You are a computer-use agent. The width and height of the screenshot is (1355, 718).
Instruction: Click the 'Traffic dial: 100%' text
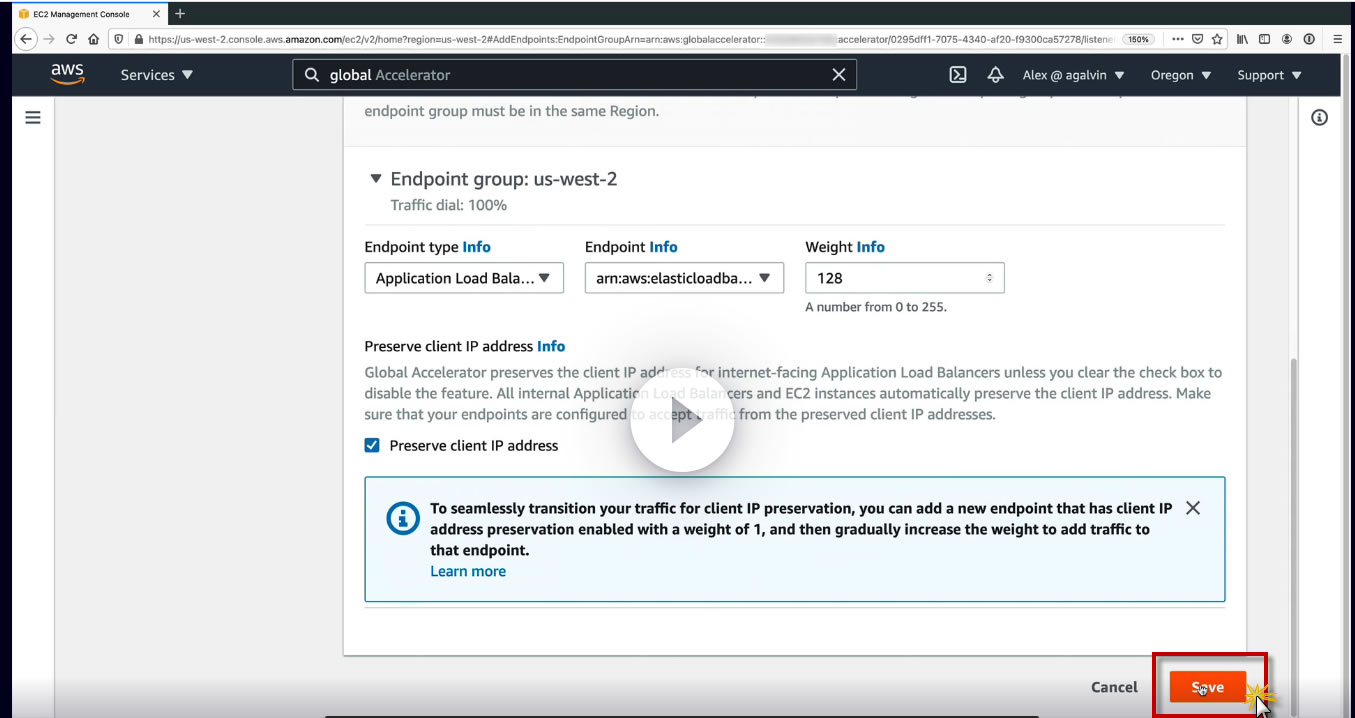point(449,205)
